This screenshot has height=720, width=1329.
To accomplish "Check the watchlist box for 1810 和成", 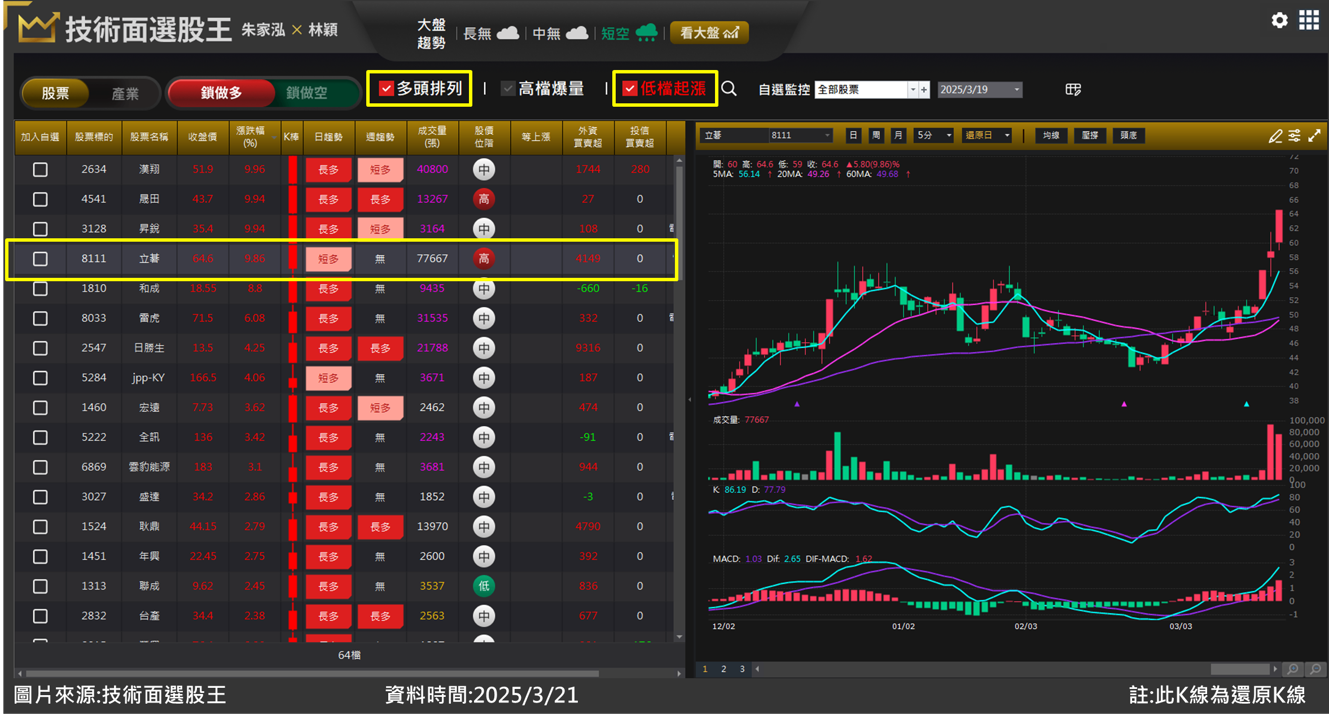I will click(40, 289).
